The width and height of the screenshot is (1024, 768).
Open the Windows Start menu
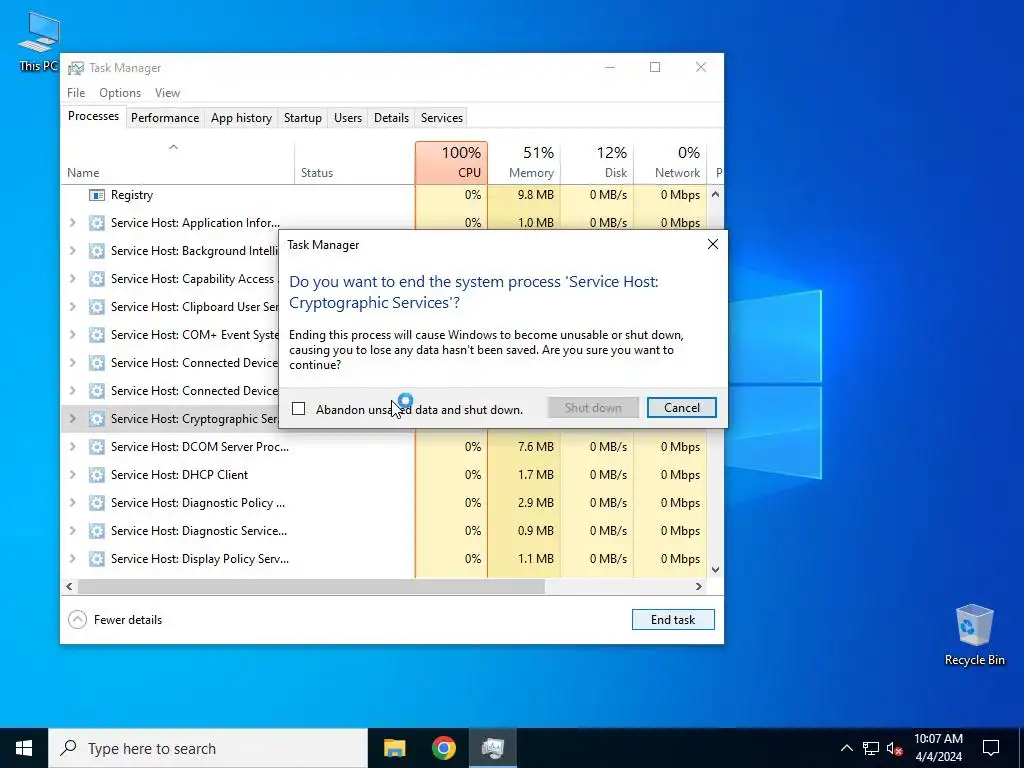[24, 748]
